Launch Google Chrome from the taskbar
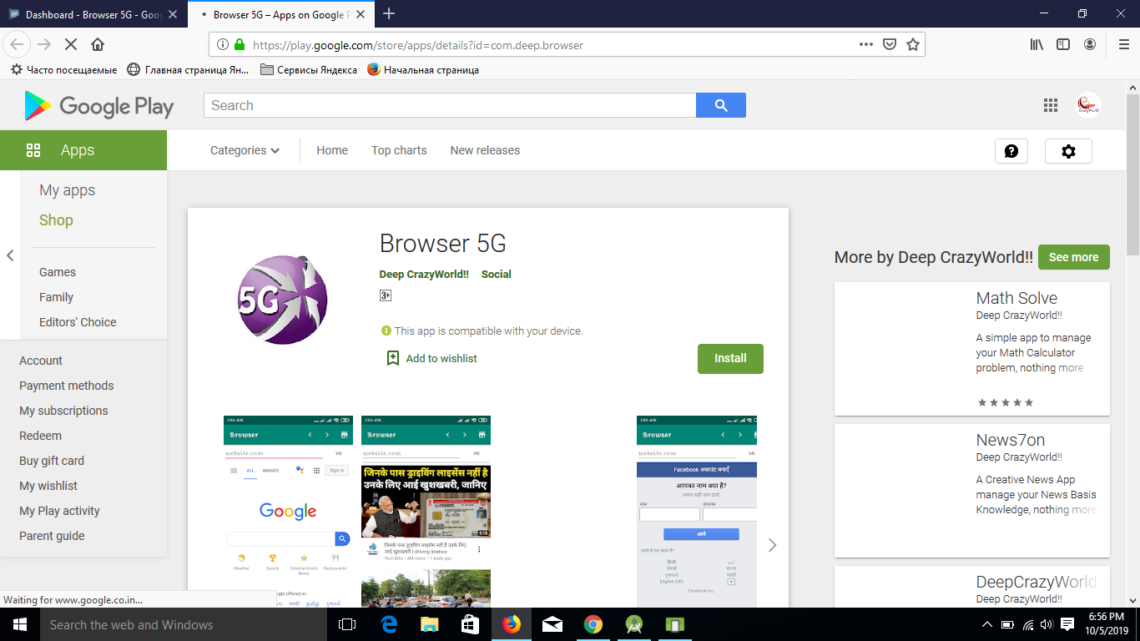Viewport: 1140px width, 641px height. point(593,624)
